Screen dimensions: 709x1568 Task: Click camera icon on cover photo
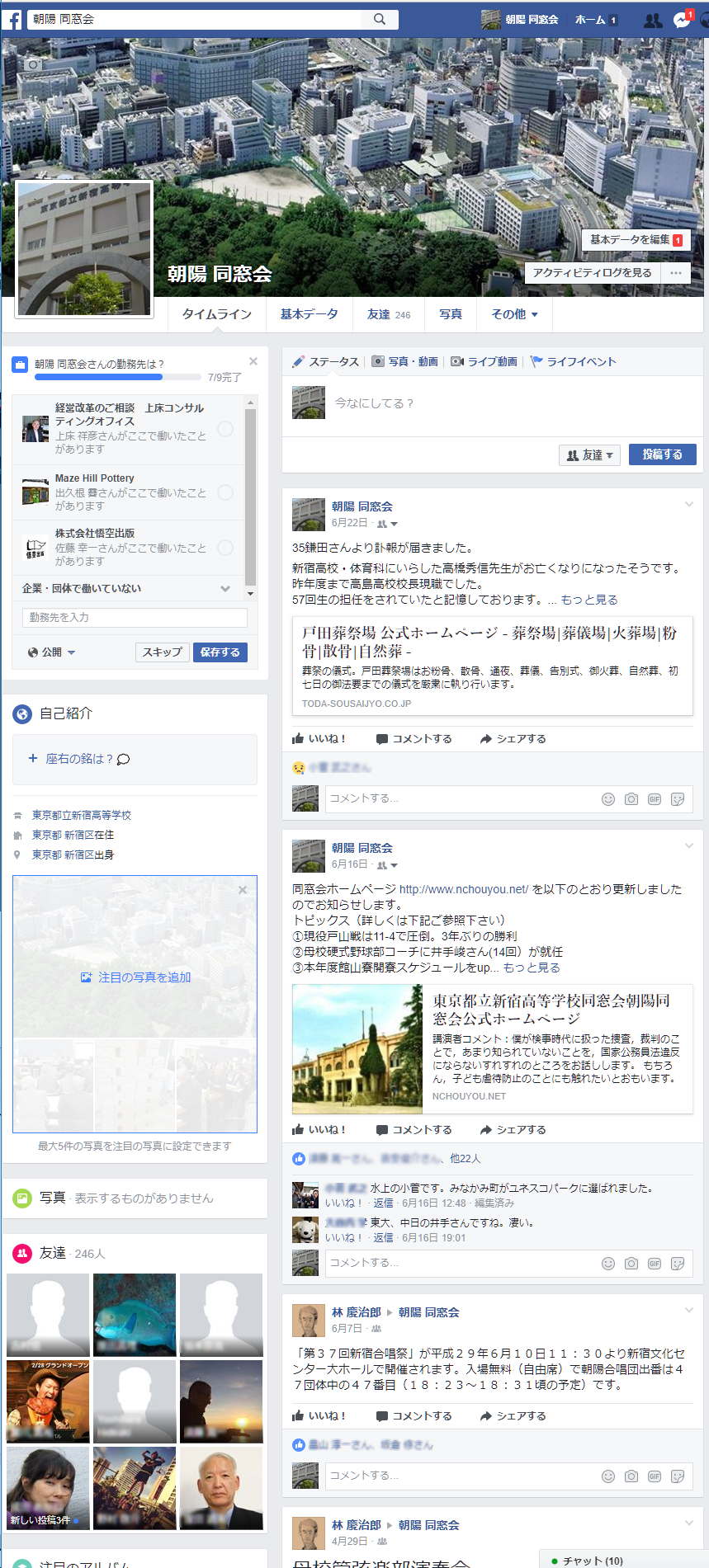pos(33,64)
